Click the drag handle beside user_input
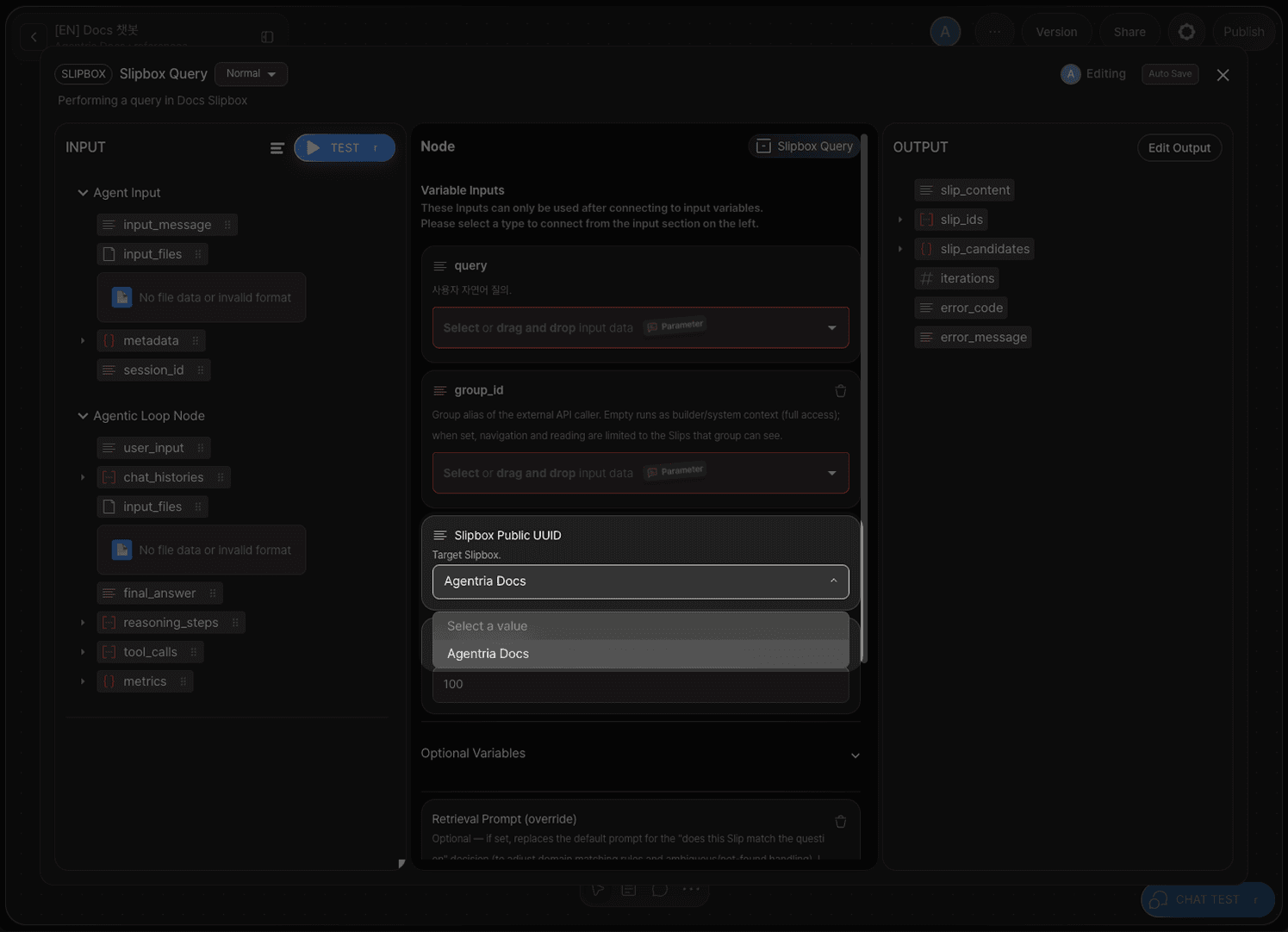The width and height of the screenshot is (1288, 932). click(x=201, y=448)
